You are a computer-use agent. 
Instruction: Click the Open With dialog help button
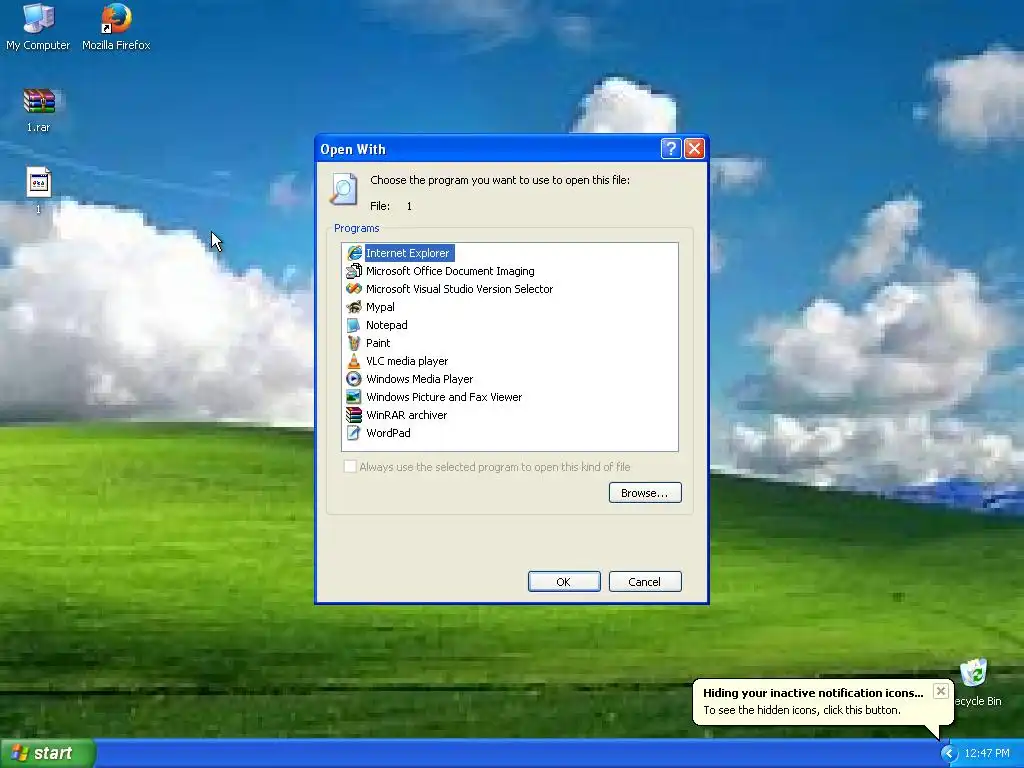pyautogui.click(x=671, y=149)
